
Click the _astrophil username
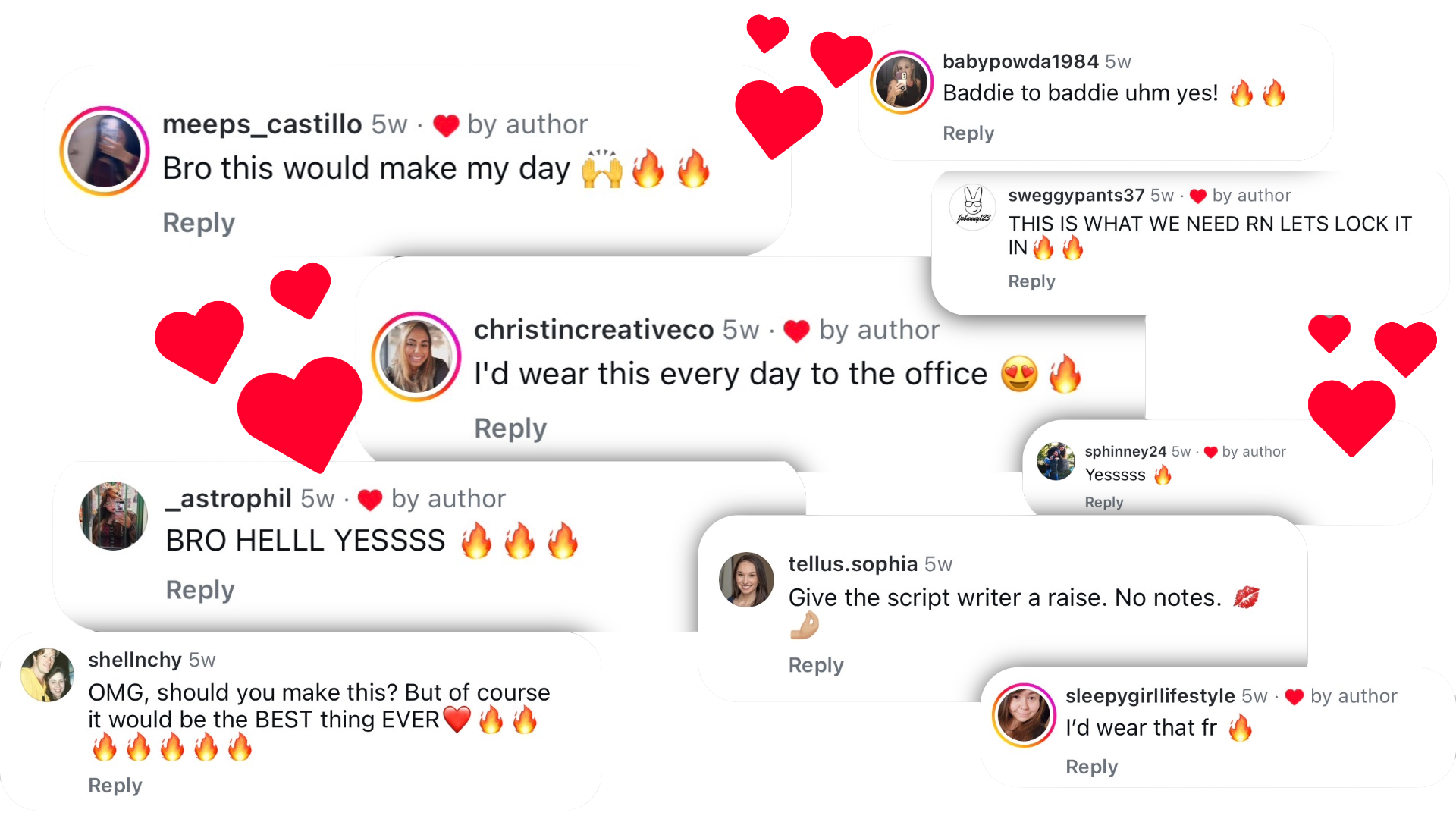pyautogui.click(x=228, y=499)
